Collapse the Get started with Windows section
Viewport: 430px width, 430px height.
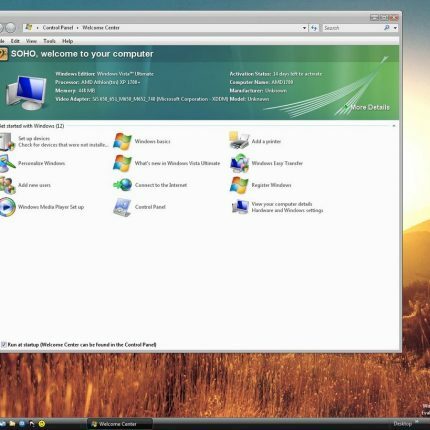click(394, 126)
